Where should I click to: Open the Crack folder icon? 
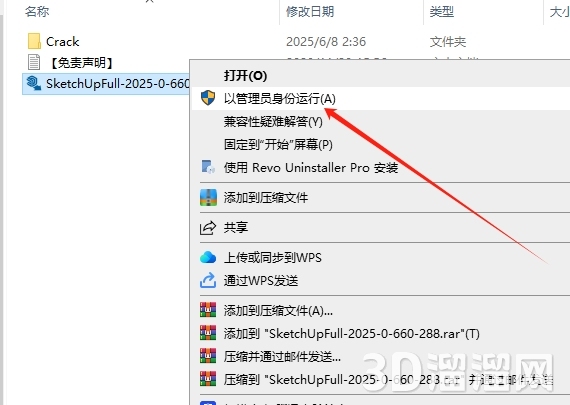click(34, 41)
